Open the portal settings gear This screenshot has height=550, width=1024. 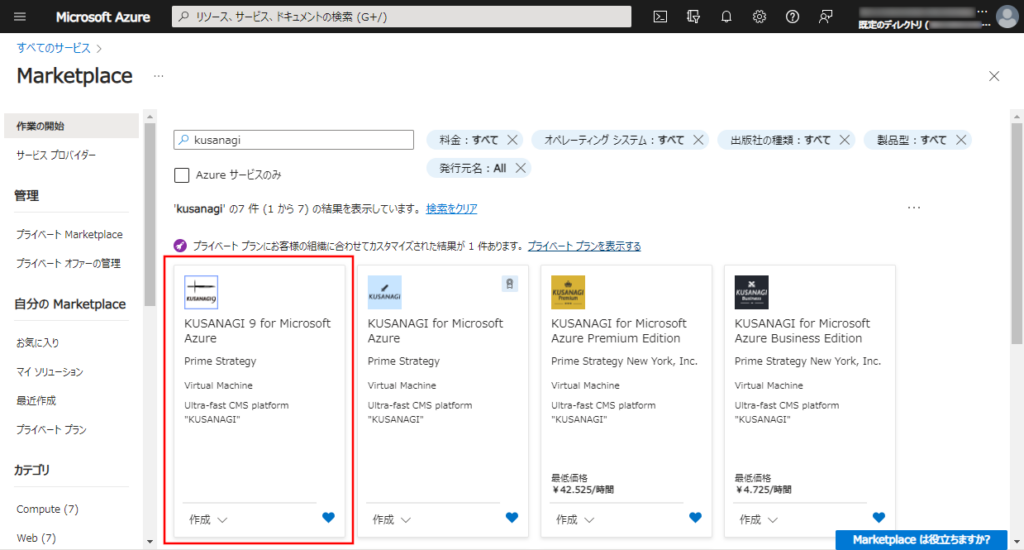click(759, 16)
